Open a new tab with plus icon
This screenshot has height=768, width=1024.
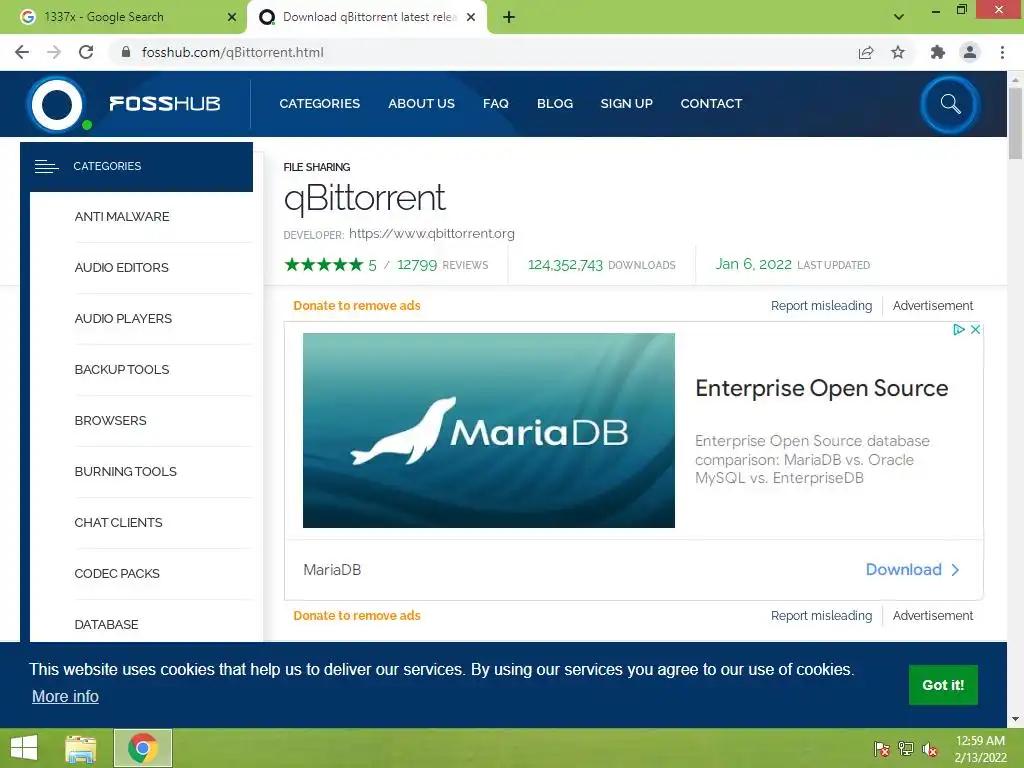point(509,17)
